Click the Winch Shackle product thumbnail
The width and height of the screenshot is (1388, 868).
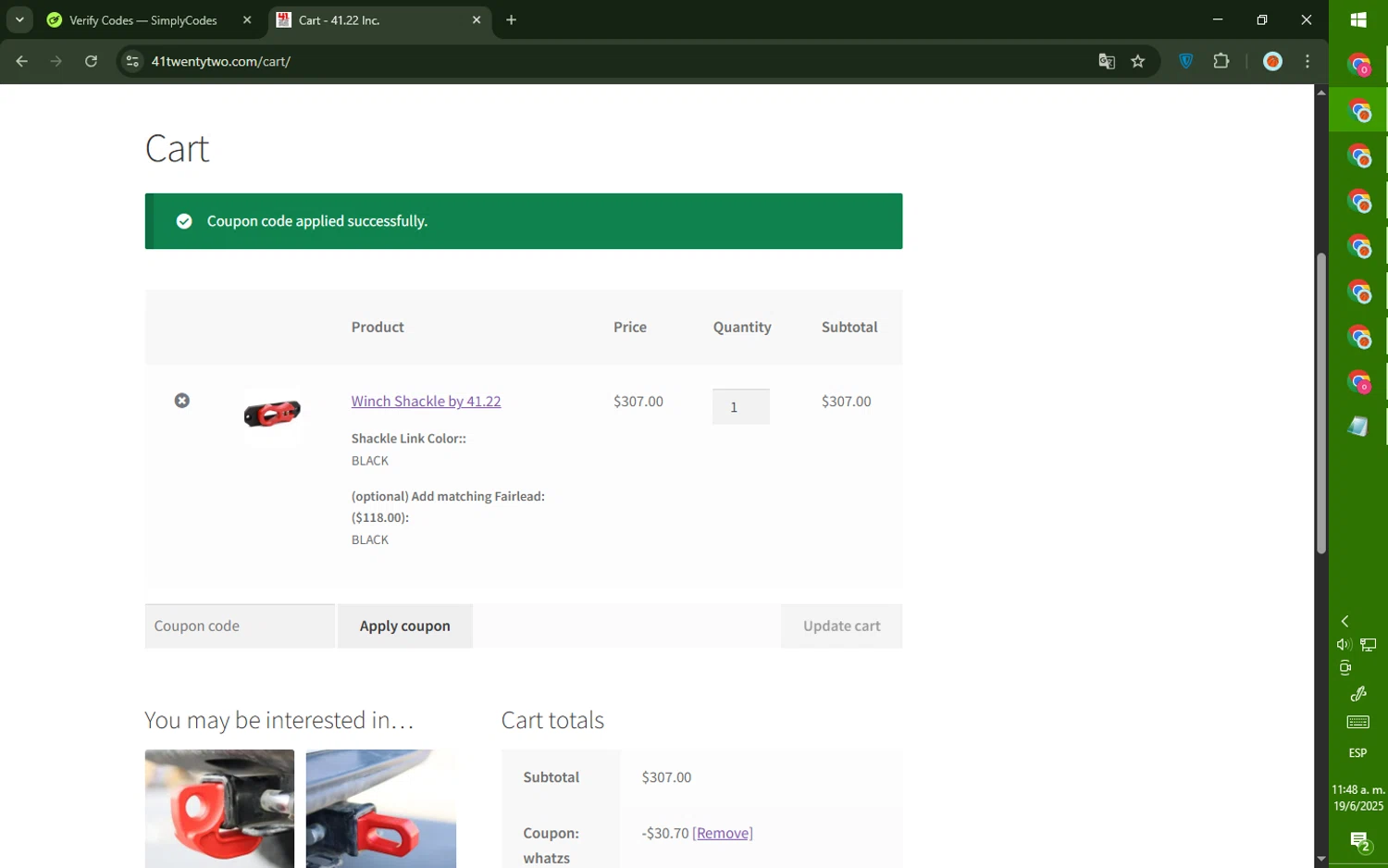(x=272, y=414)
